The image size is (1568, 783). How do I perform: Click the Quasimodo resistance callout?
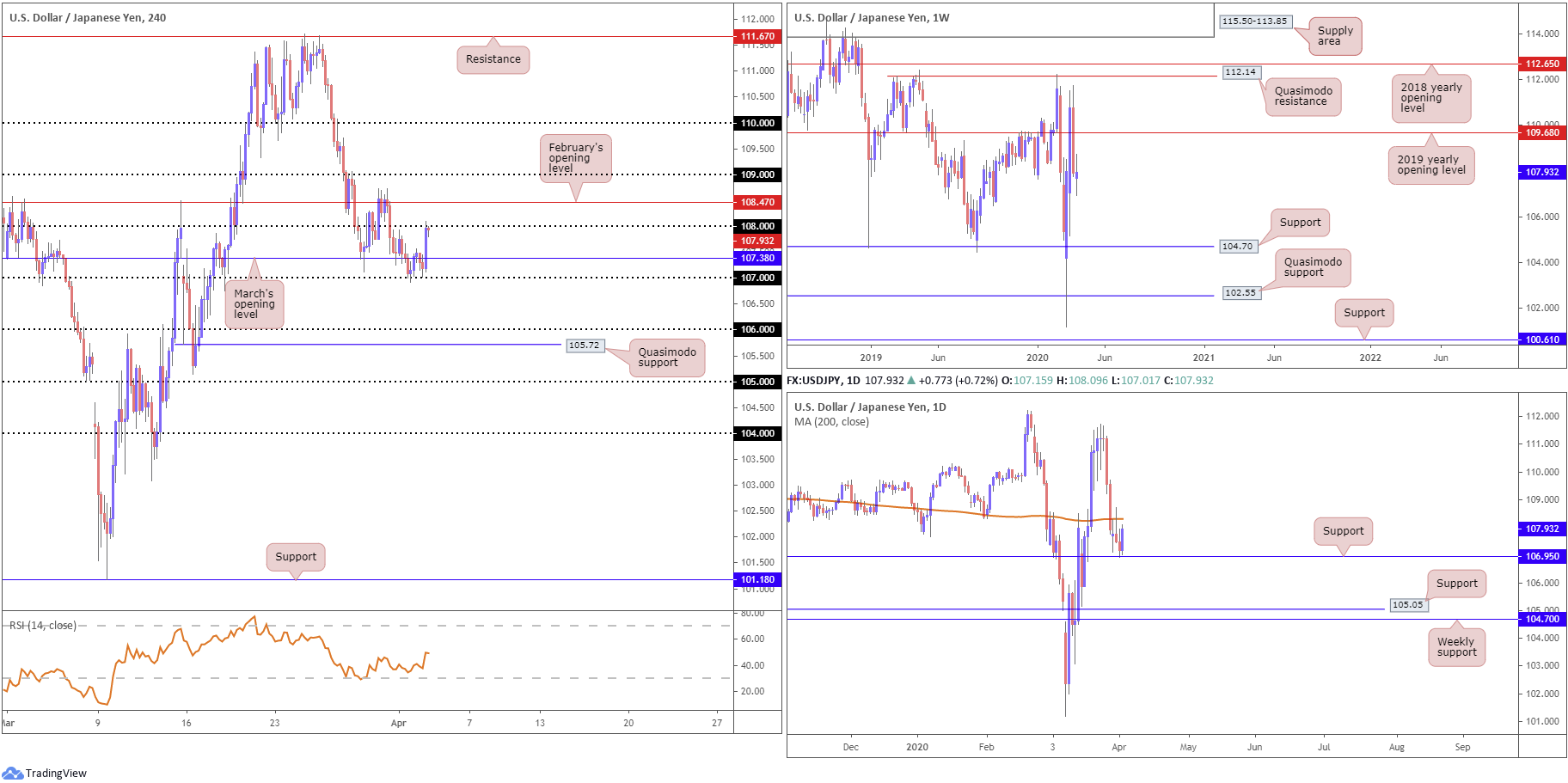(x=1303, y=96)
